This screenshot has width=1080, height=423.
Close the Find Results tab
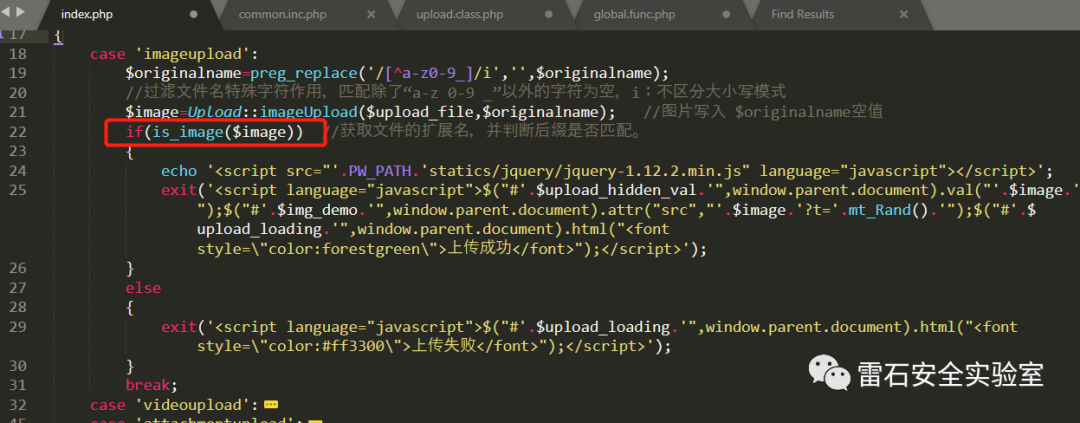[x=904, y=14]
